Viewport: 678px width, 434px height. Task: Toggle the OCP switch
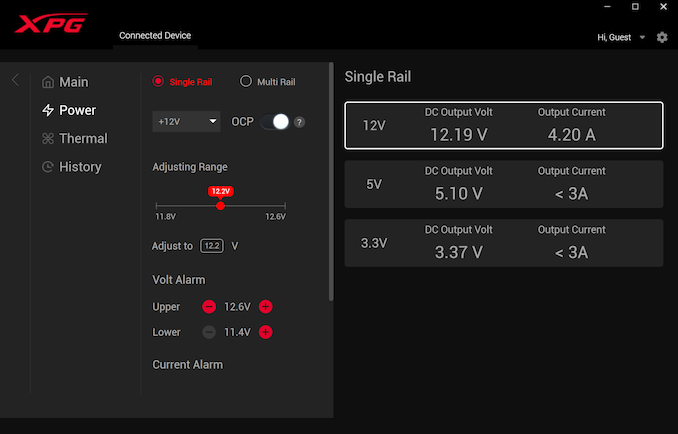point(275,121)
